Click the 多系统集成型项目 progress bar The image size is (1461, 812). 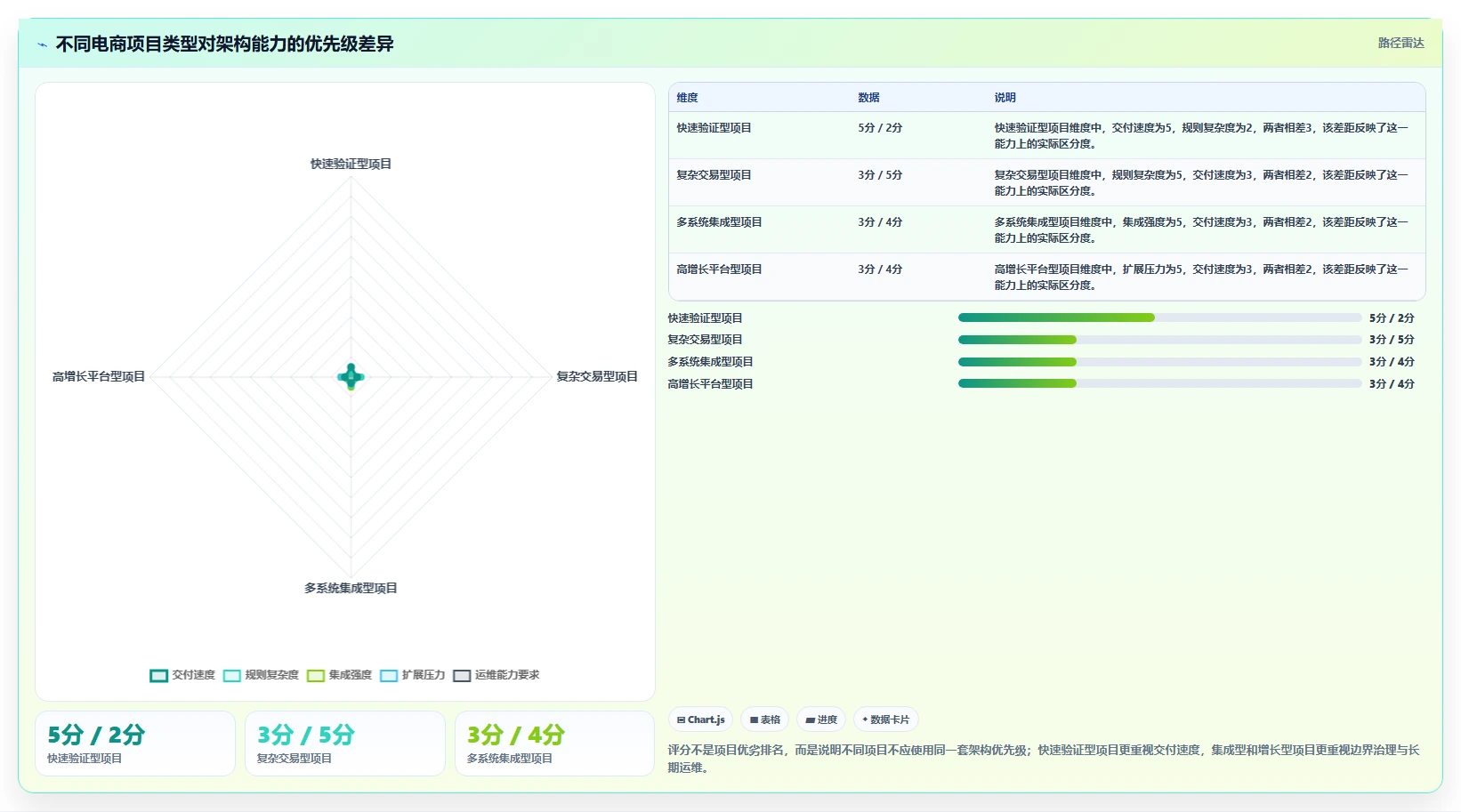click(1159, 362)
